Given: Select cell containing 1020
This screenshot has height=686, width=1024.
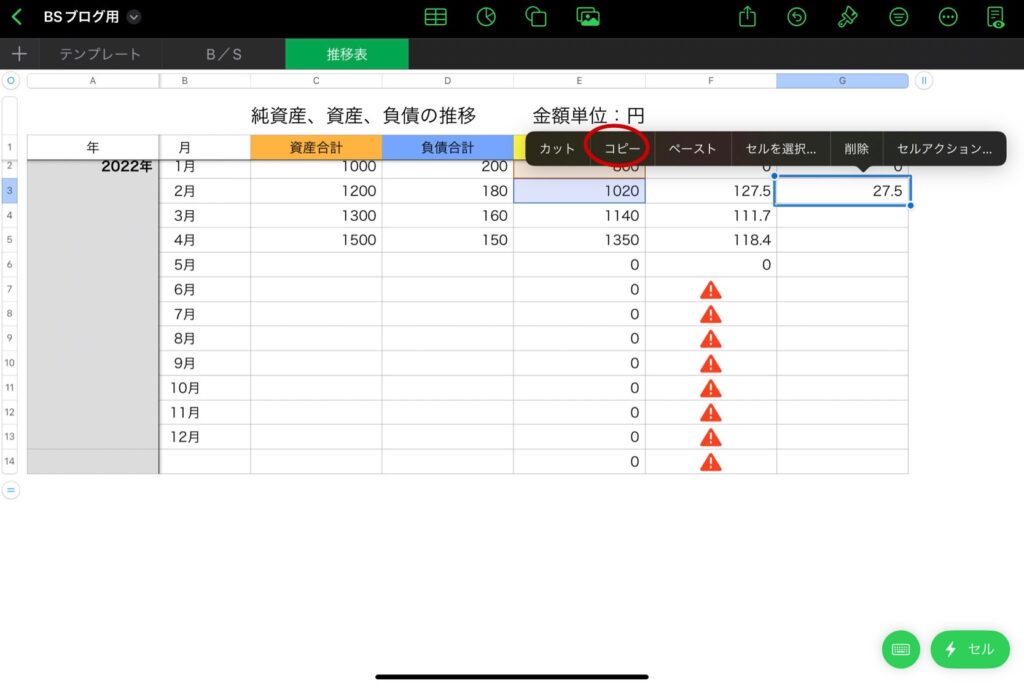Looking at the screenshot, I should click(x=579, y=191).
